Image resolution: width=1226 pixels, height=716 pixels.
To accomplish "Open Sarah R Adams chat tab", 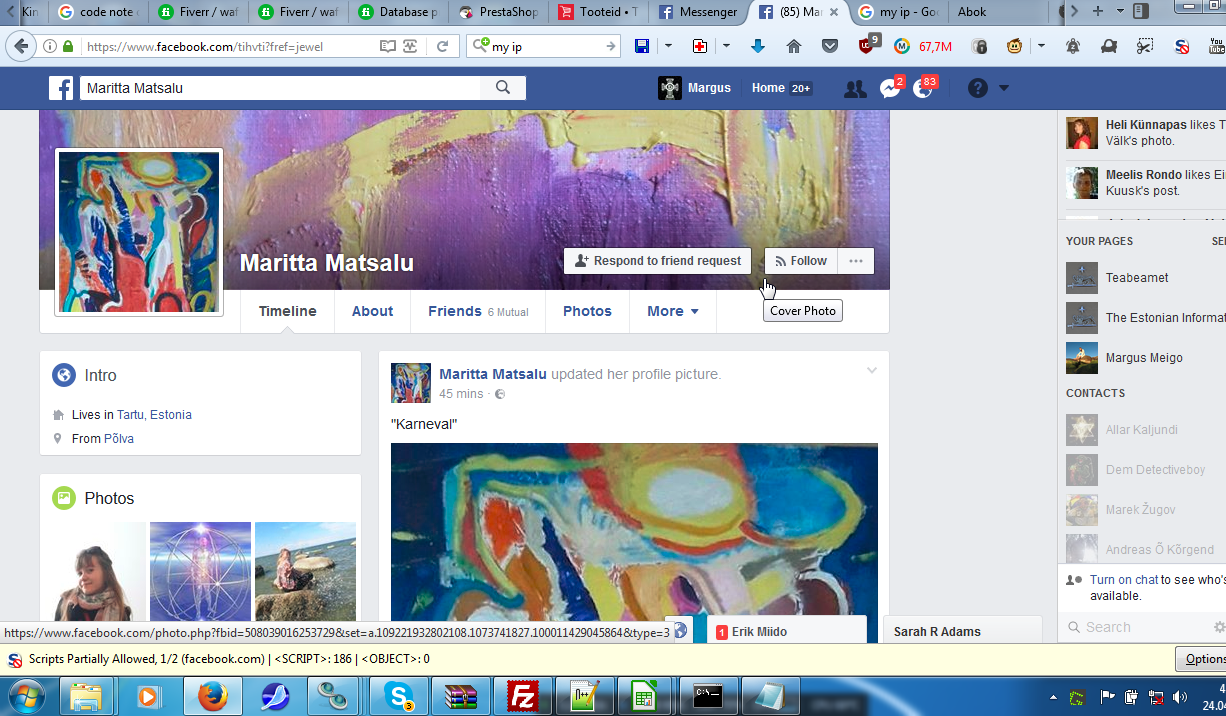I will click(961, 632).
